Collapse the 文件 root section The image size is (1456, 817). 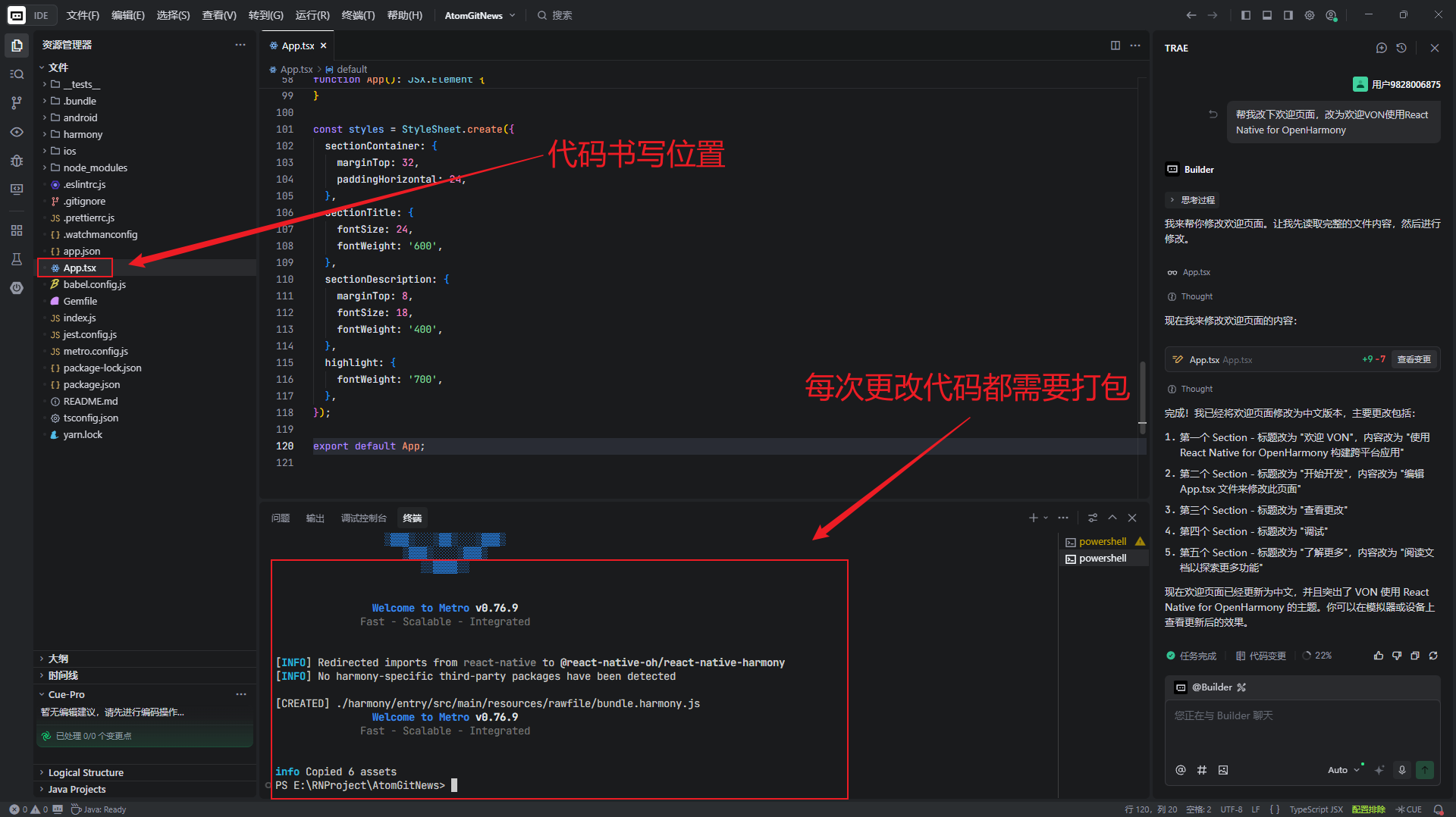[x=58, y=67]
